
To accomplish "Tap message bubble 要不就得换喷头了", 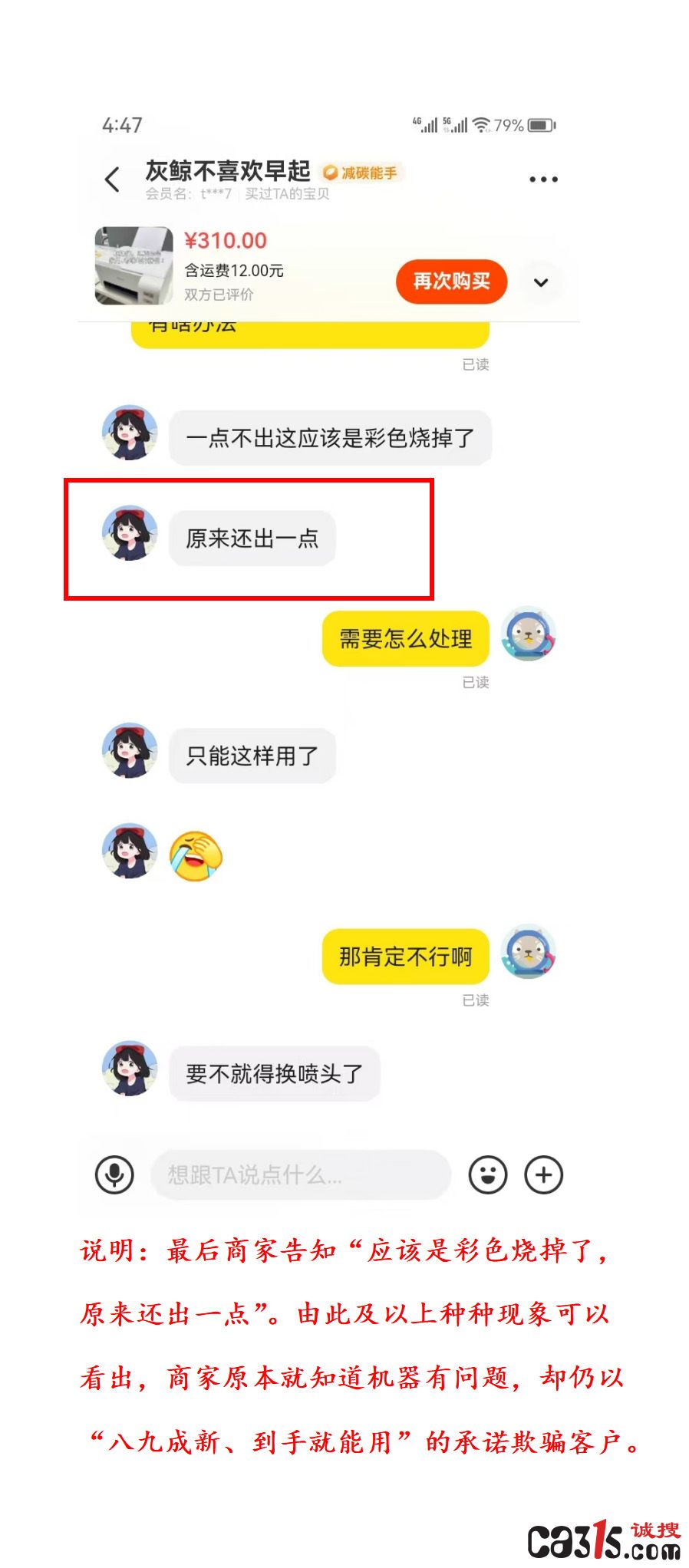I will click(275, 1073).
